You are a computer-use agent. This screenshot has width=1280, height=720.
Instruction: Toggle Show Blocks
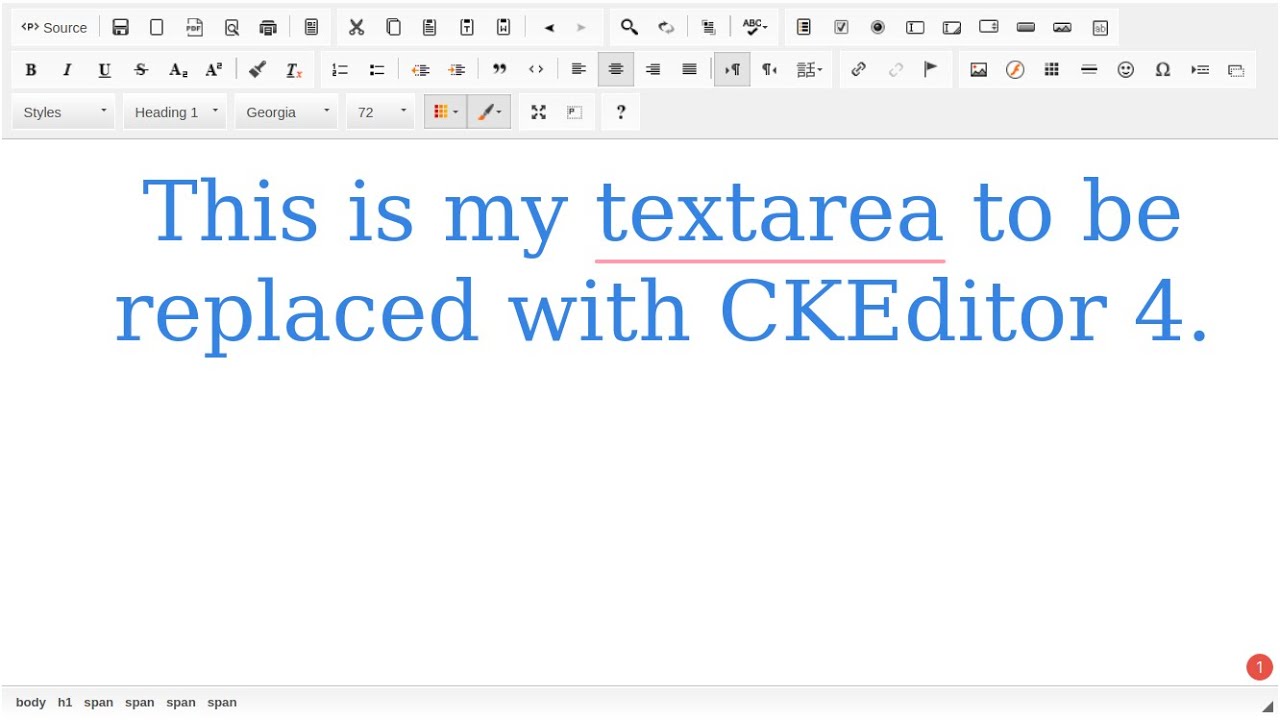coord(574,112)
